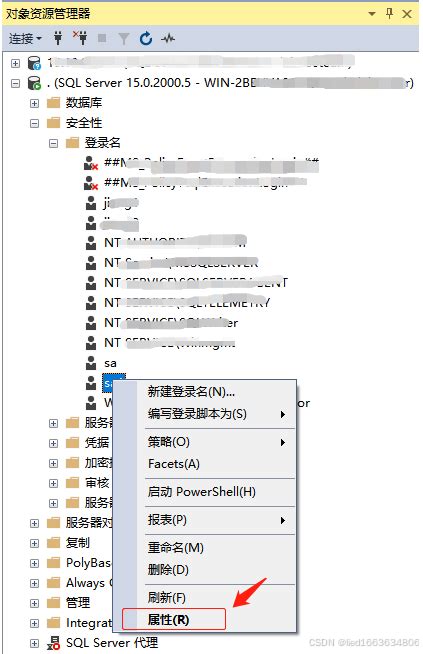
Task: Select the sa login in the tree
Action: (110, 363)
